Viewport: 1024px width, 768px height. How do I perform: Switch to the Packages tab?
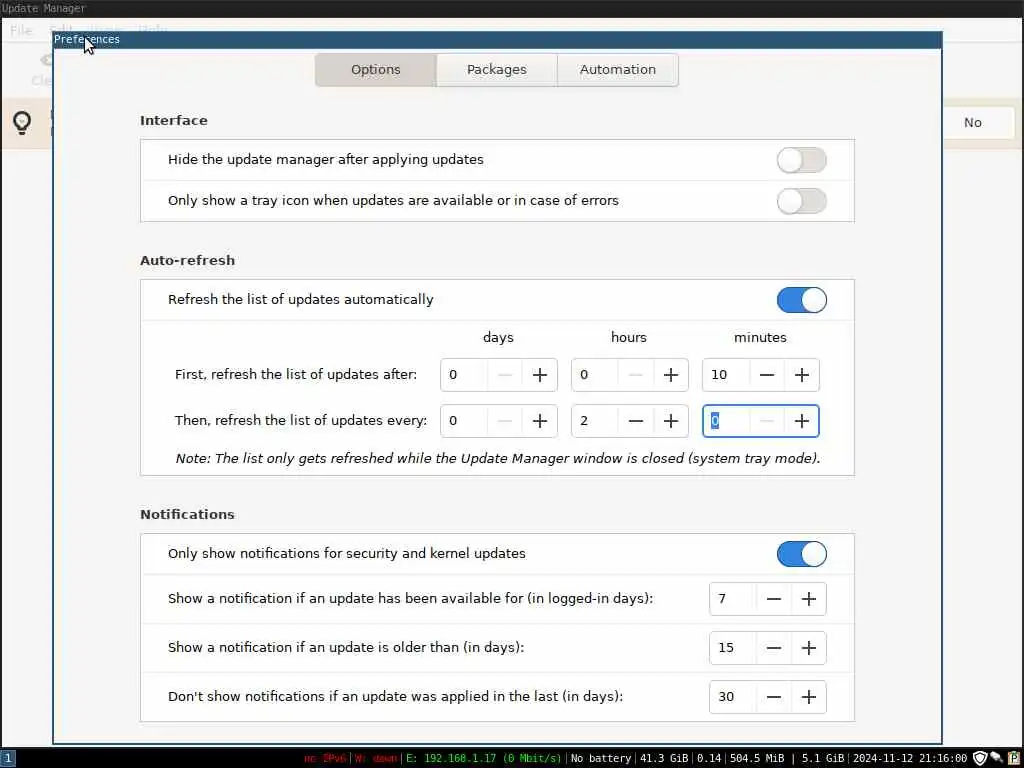point(496,70)
